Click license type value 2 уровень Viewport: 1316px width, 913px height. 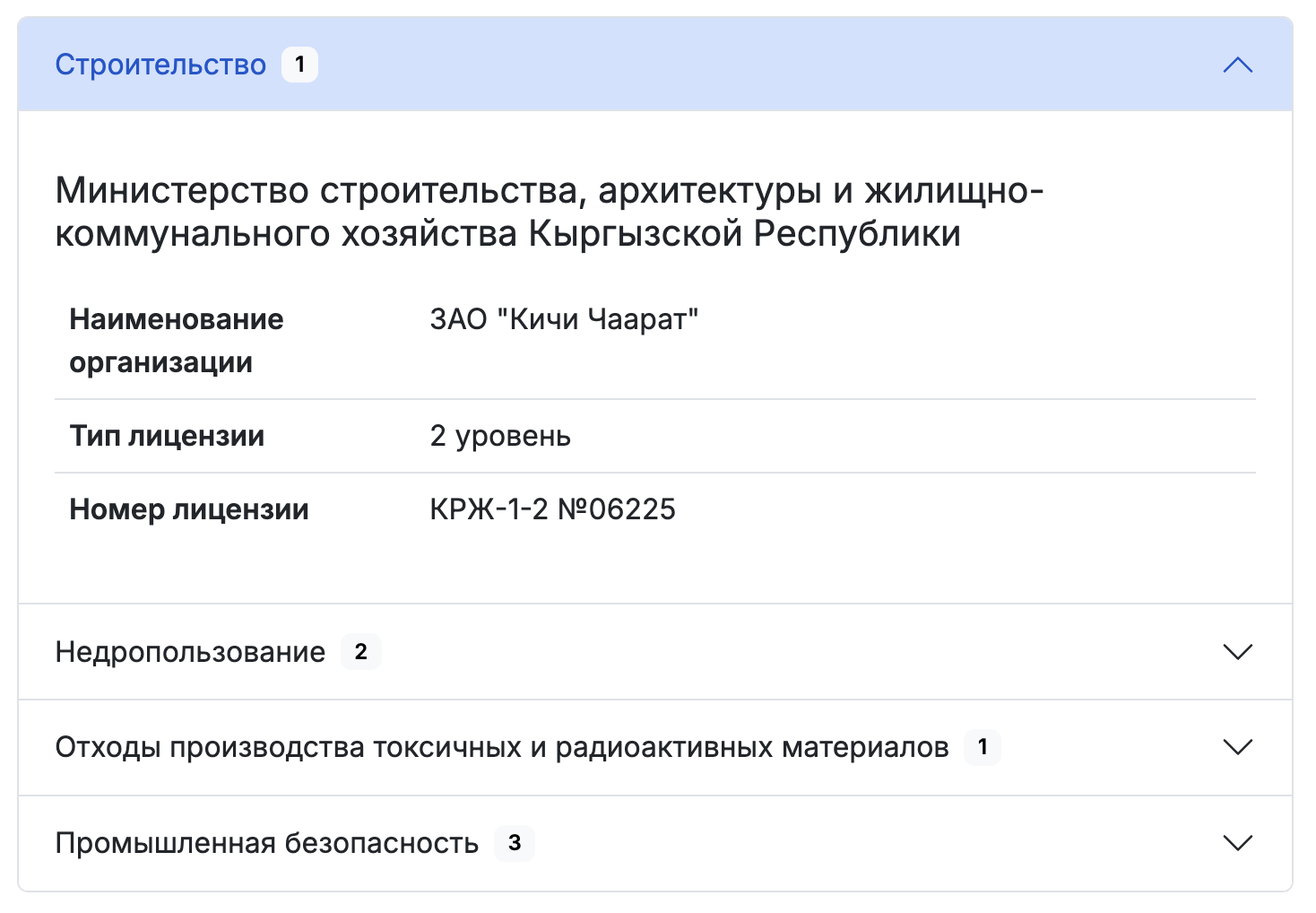point(500,437)
